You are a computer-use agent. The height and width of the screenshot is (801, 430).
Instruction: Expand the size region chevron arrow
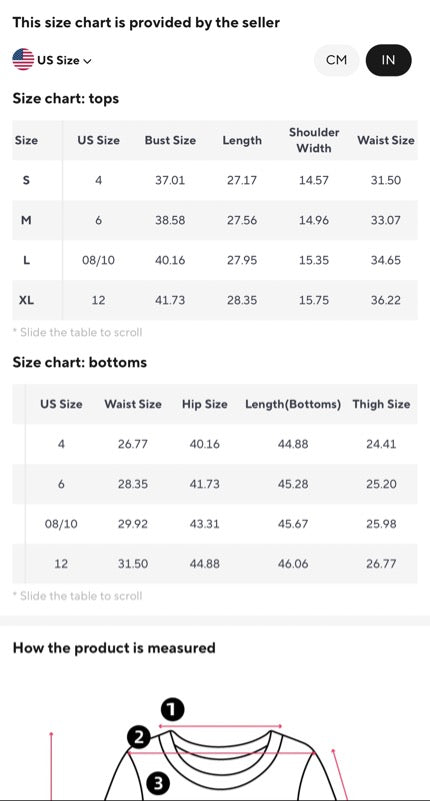pos(87,61)
